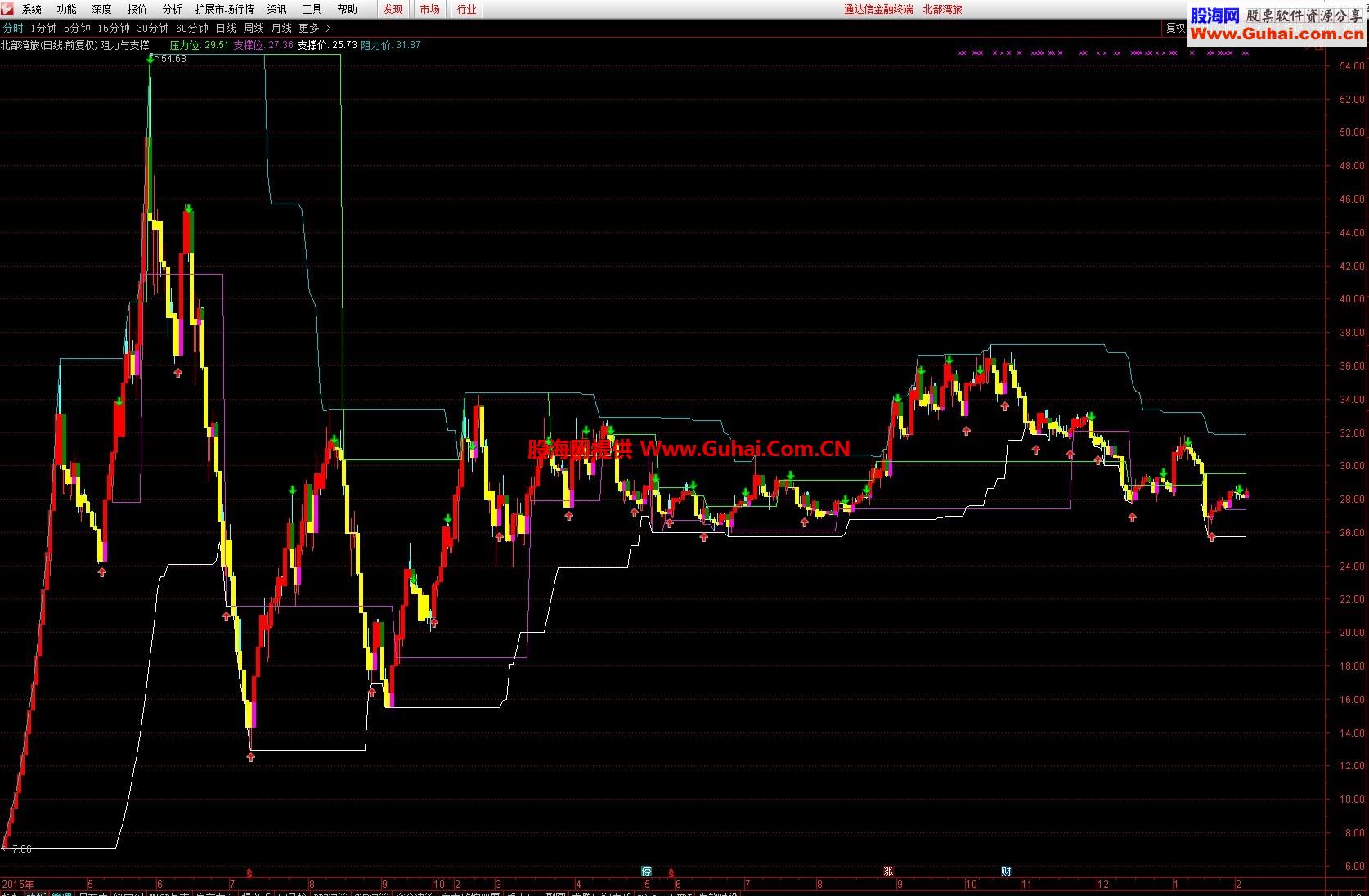Click the 发现 button
This screenshot has width=1369, height=896.
click(393, 9)
